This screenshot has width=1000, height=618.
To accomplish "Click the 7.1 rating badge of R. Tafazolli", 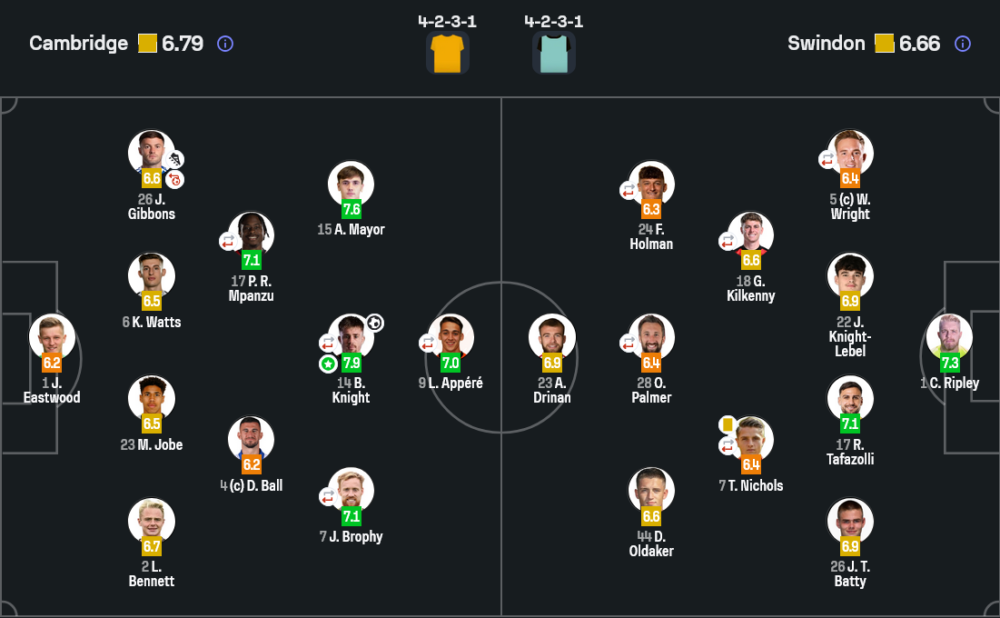I will pos(850,424).
